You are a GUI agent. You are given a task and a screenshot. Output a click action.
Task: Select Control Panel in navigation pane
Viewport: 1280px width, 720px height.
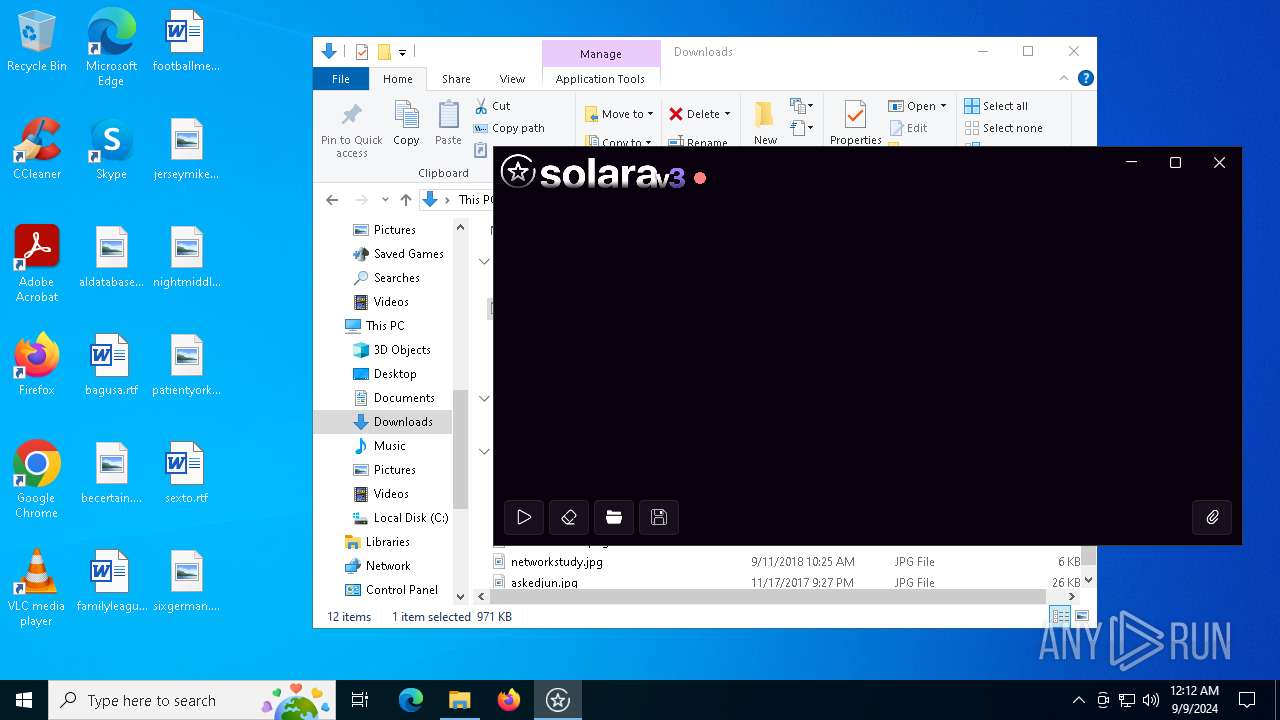[x=391, y=590]
